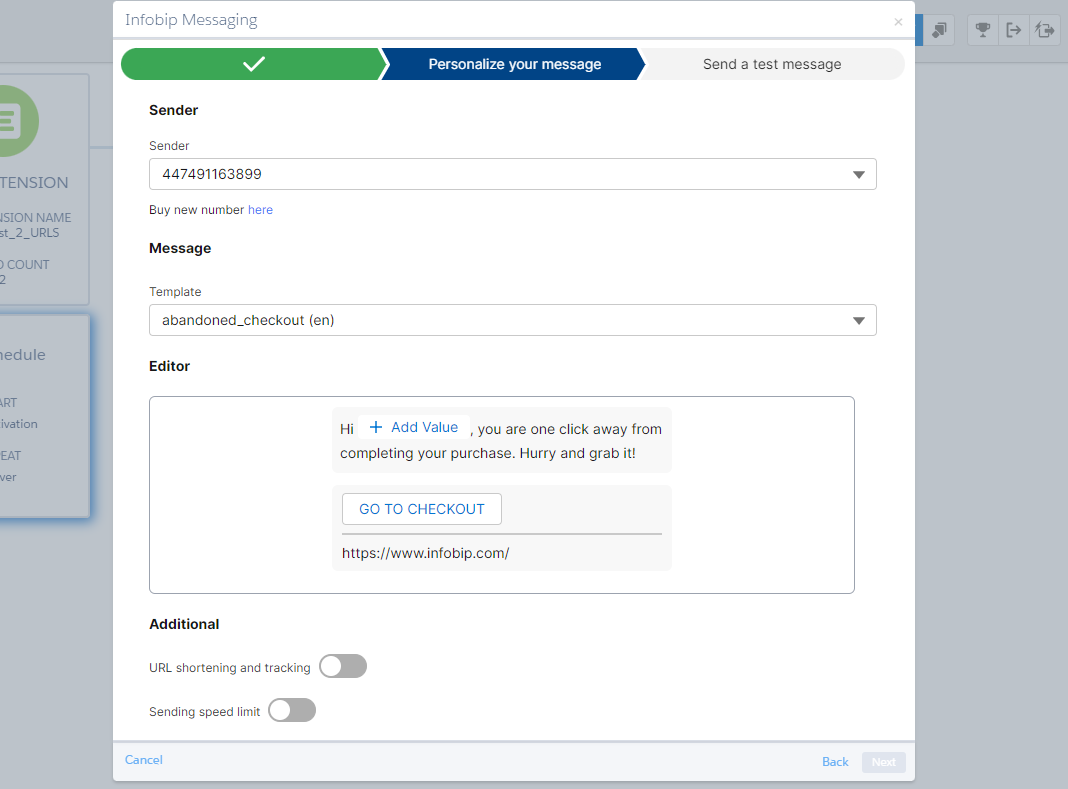Go to the Send a test message step

point(772,64)
